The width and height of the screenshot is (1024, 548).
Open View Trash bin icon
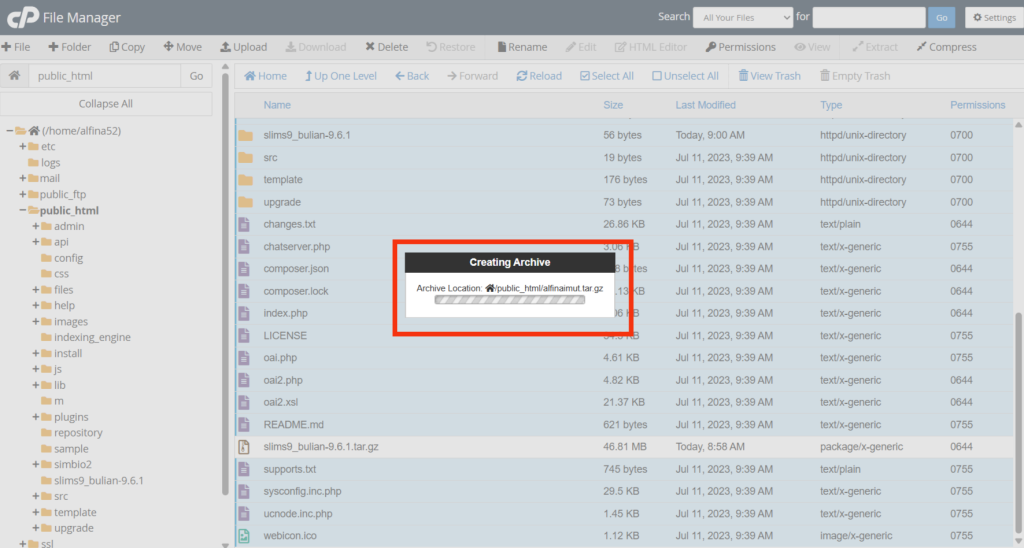(x=743, y=76)
